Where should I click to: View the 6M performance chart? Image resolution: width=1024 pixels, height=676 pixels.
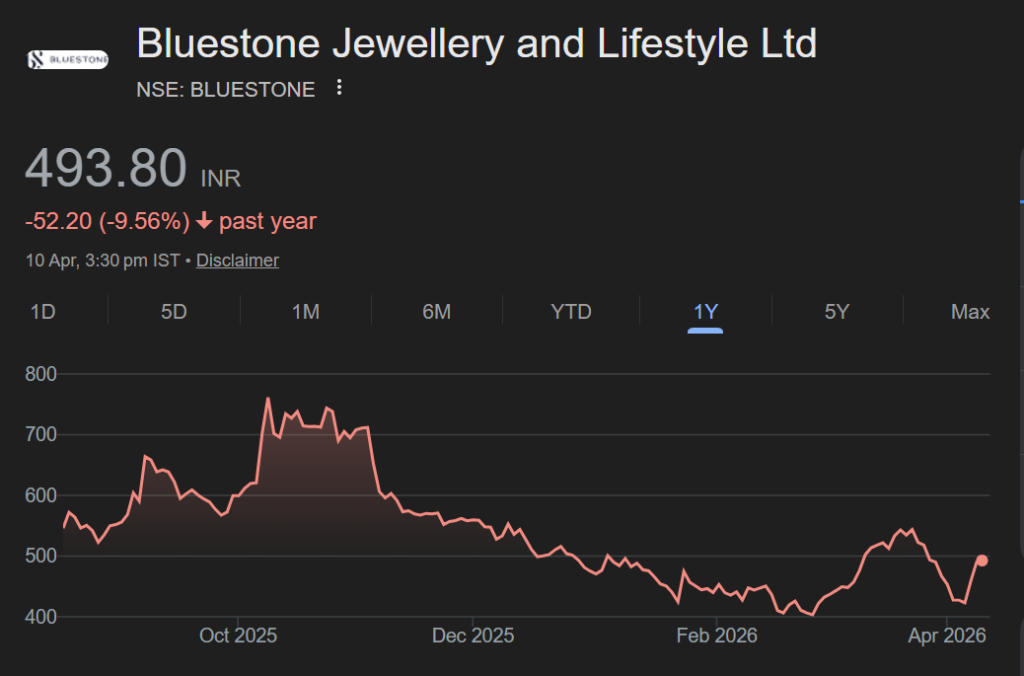point(438,311)
